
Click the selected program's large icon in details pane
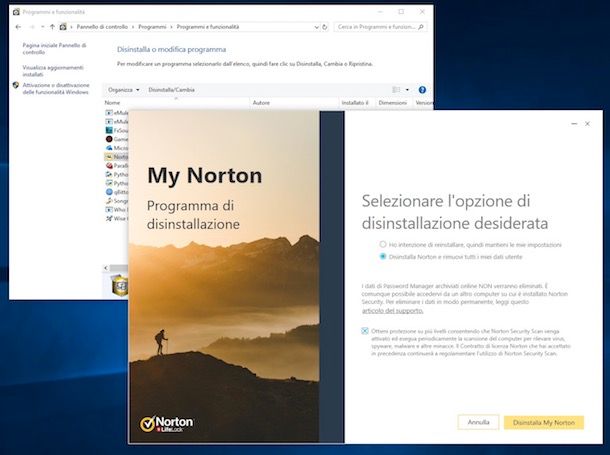point(119,285)
